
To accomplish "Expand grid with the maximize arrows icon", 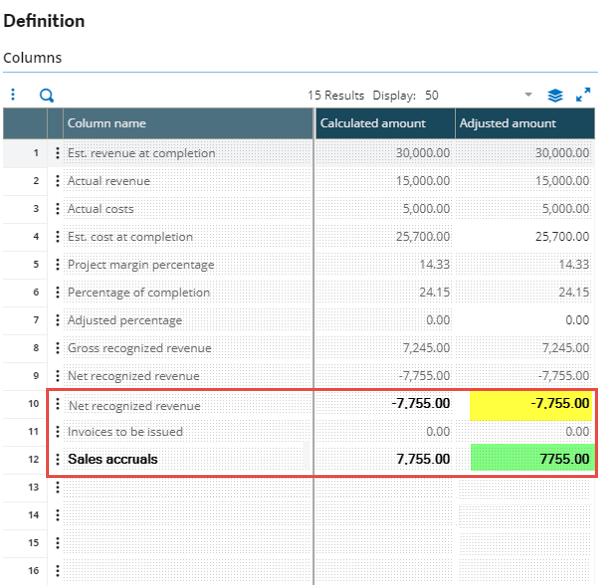I will 583,95.
